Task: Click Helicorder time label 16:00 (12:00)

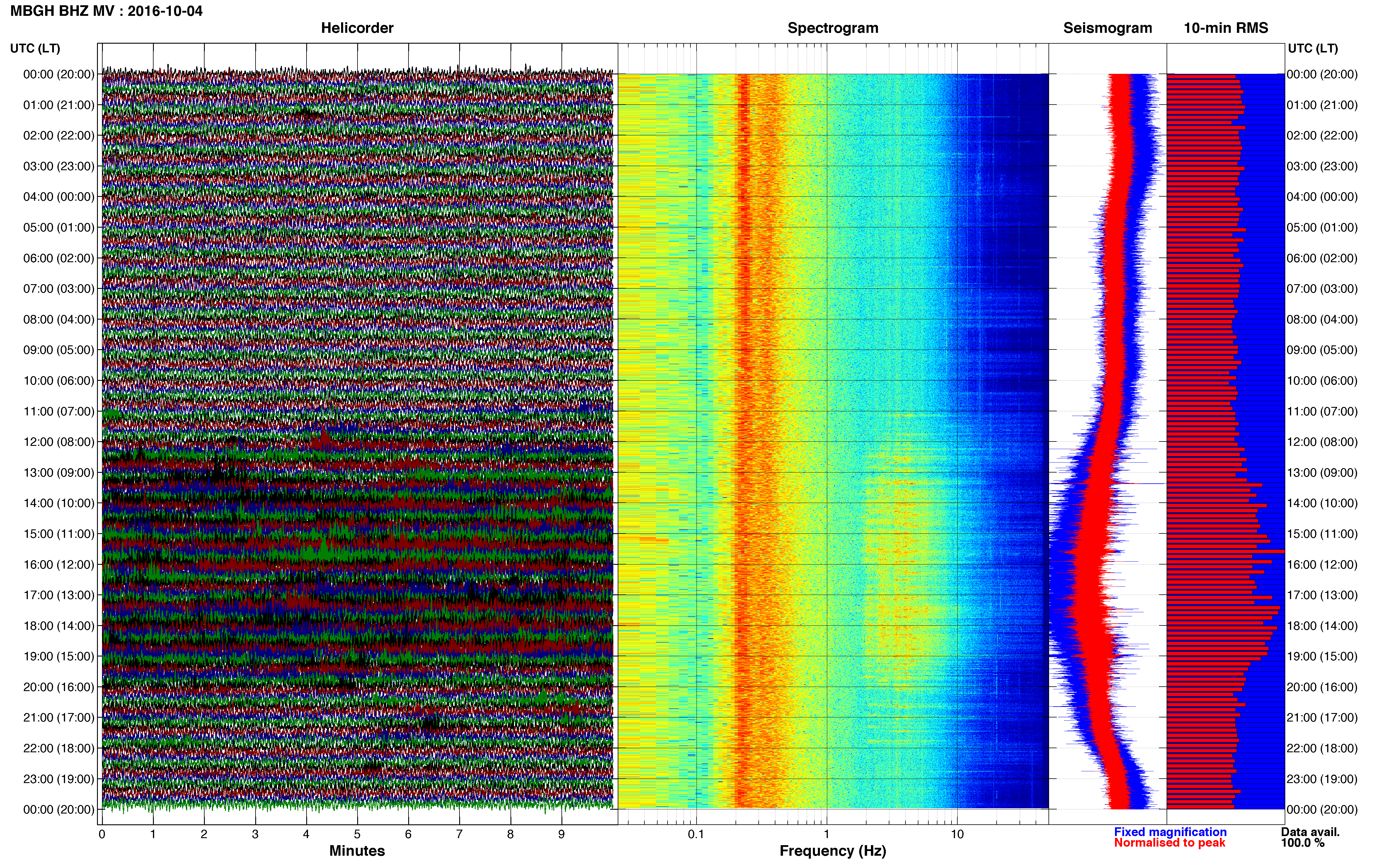Action: (x=59, y=565)
